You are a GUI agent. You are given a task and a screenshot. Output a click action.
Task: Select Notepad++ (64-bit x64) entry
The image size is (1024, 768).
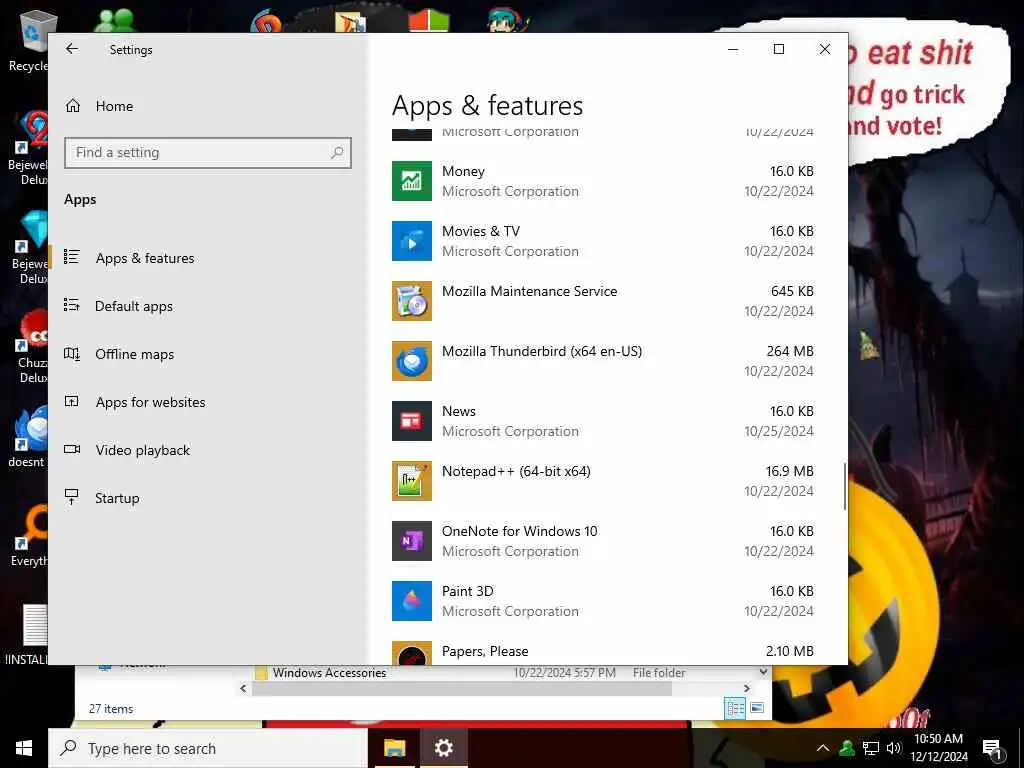603,481
